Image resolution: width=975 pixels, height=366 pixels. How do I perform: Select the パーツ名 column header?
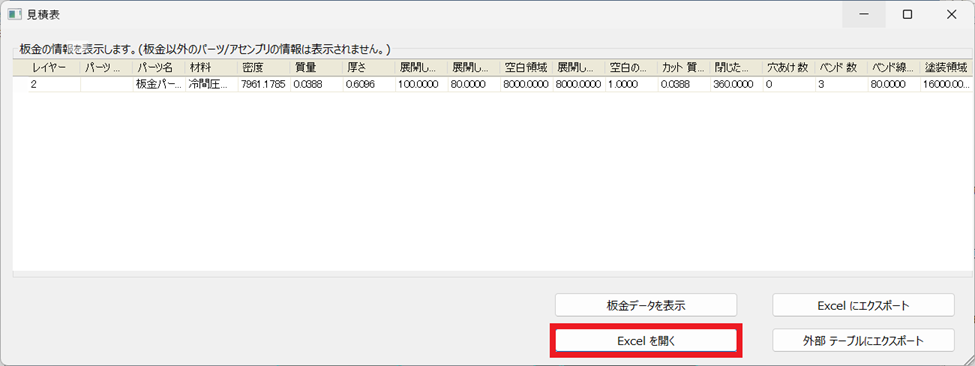[x=160, y=68]
